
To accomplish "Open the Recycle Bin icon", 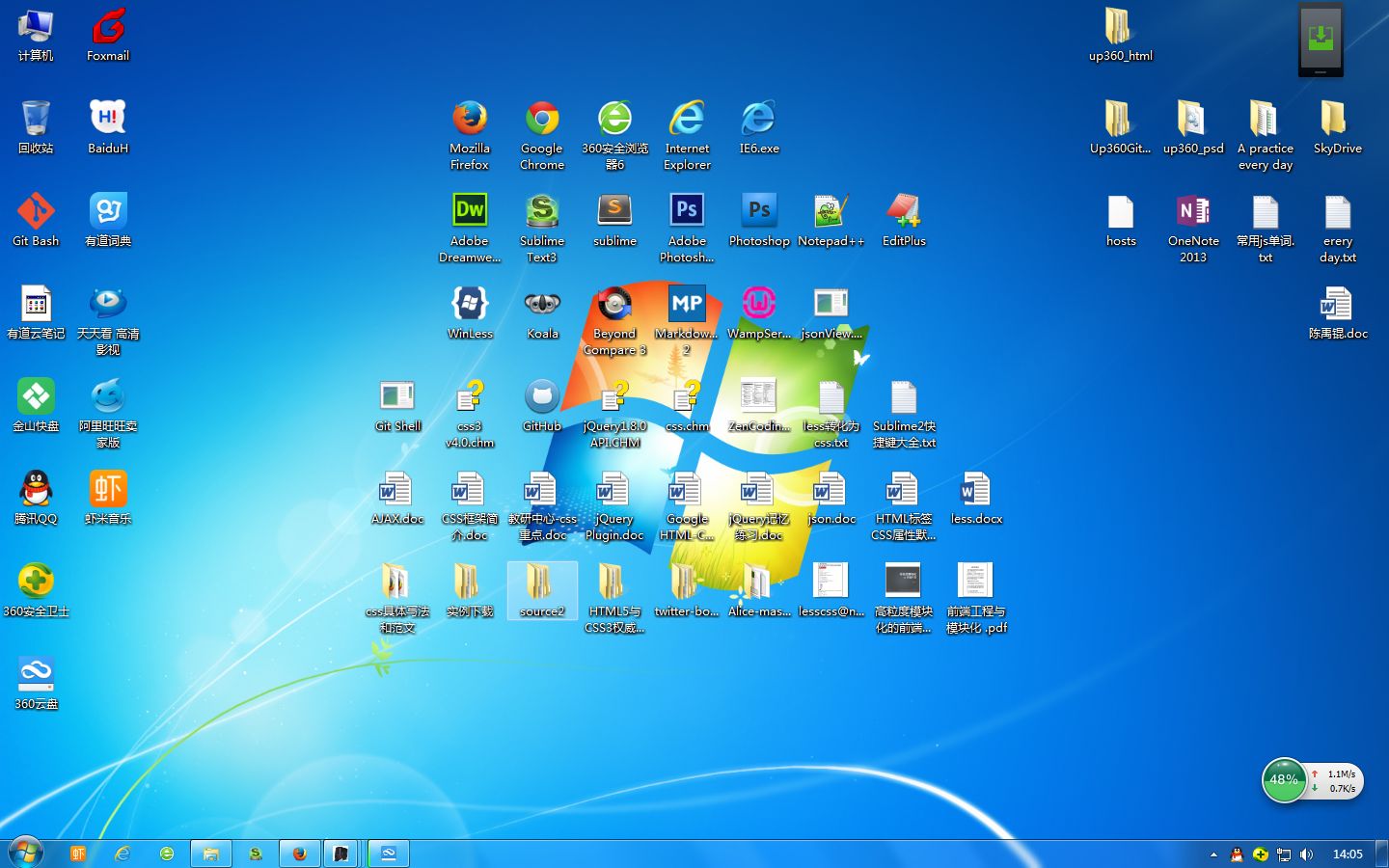I will coord(36,127).
